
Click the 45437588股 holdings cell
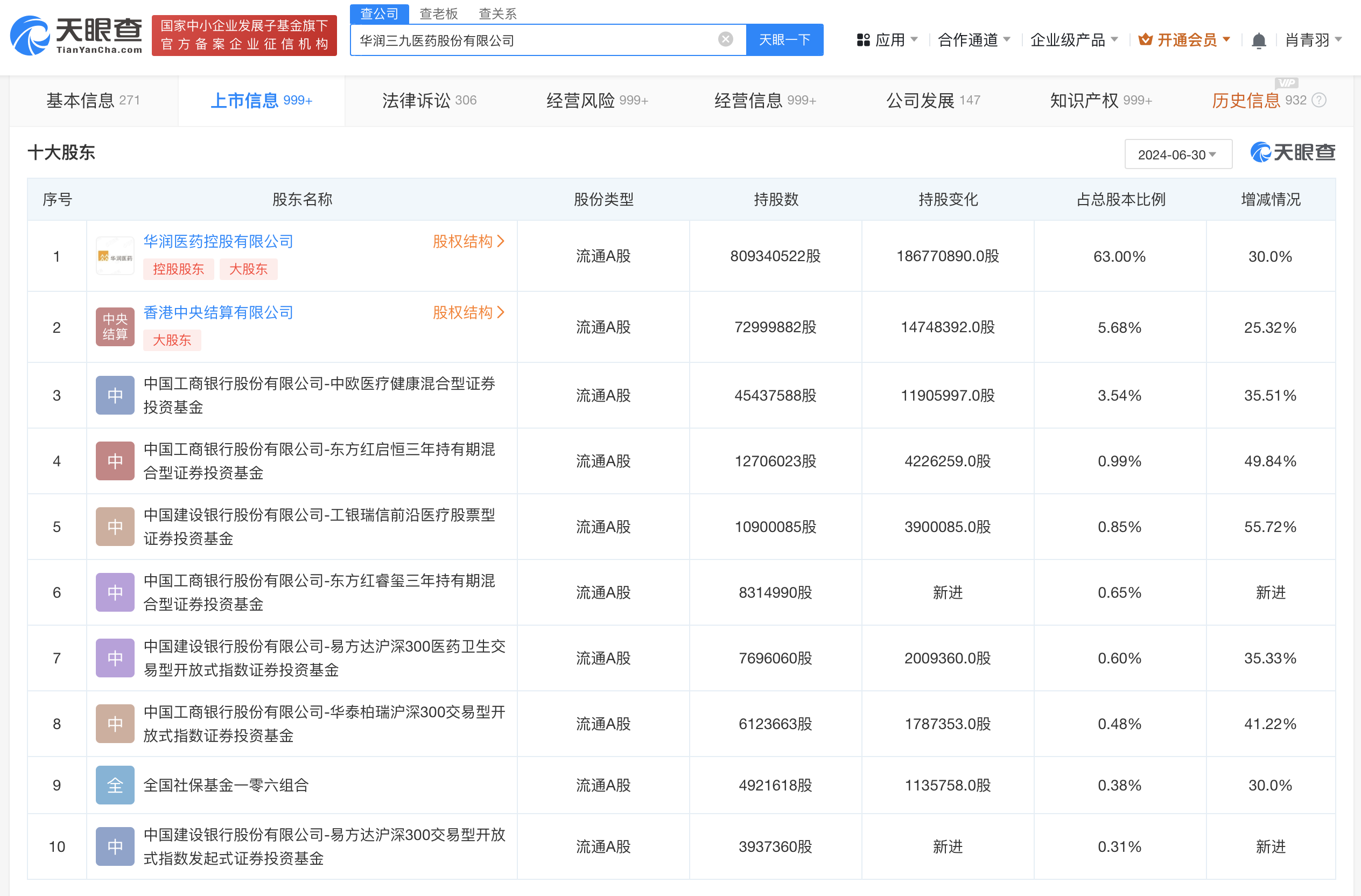775,395
